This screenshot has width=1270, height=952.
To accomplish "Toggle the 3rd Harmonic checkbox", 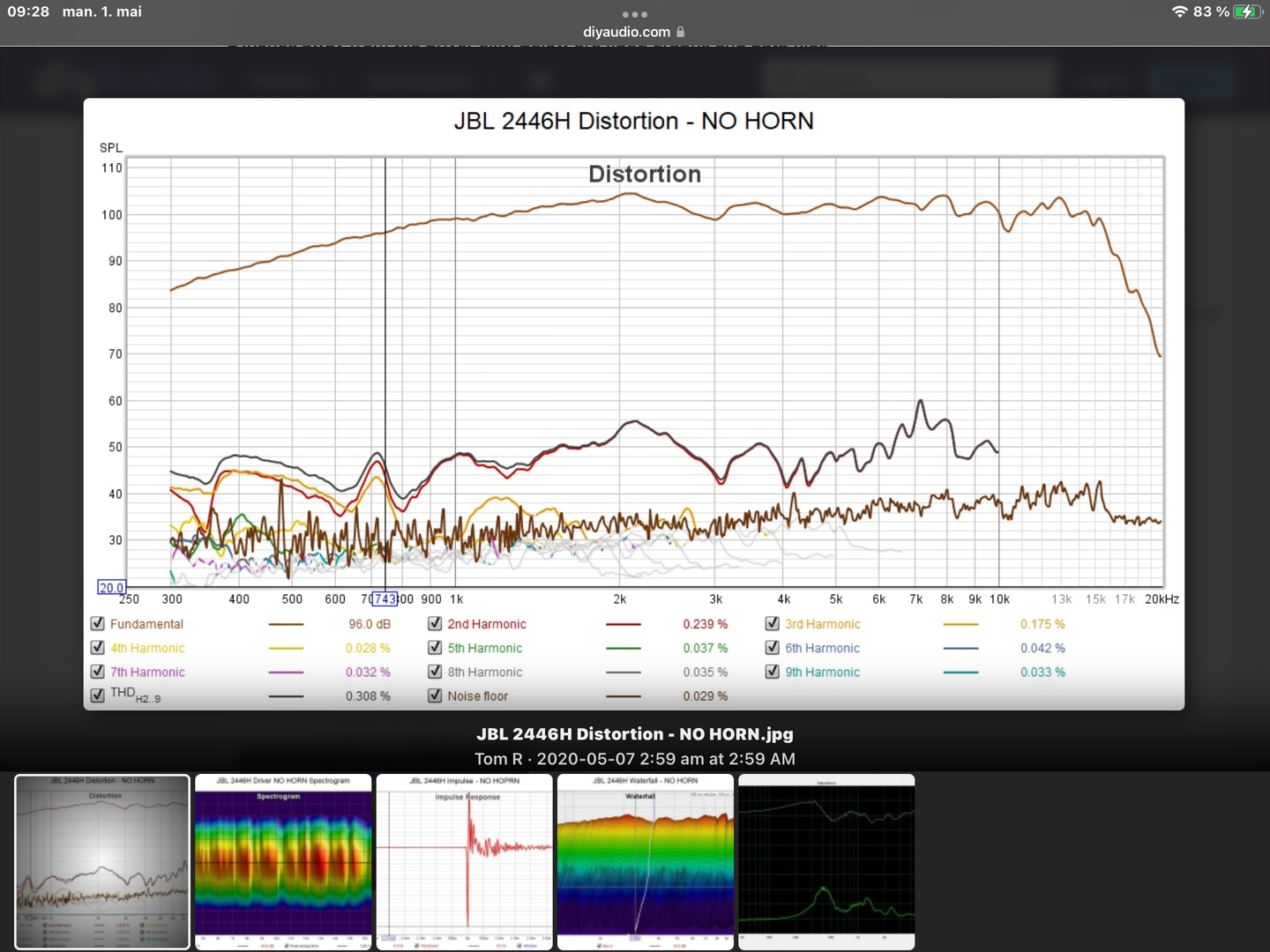I will coord(773,623).
